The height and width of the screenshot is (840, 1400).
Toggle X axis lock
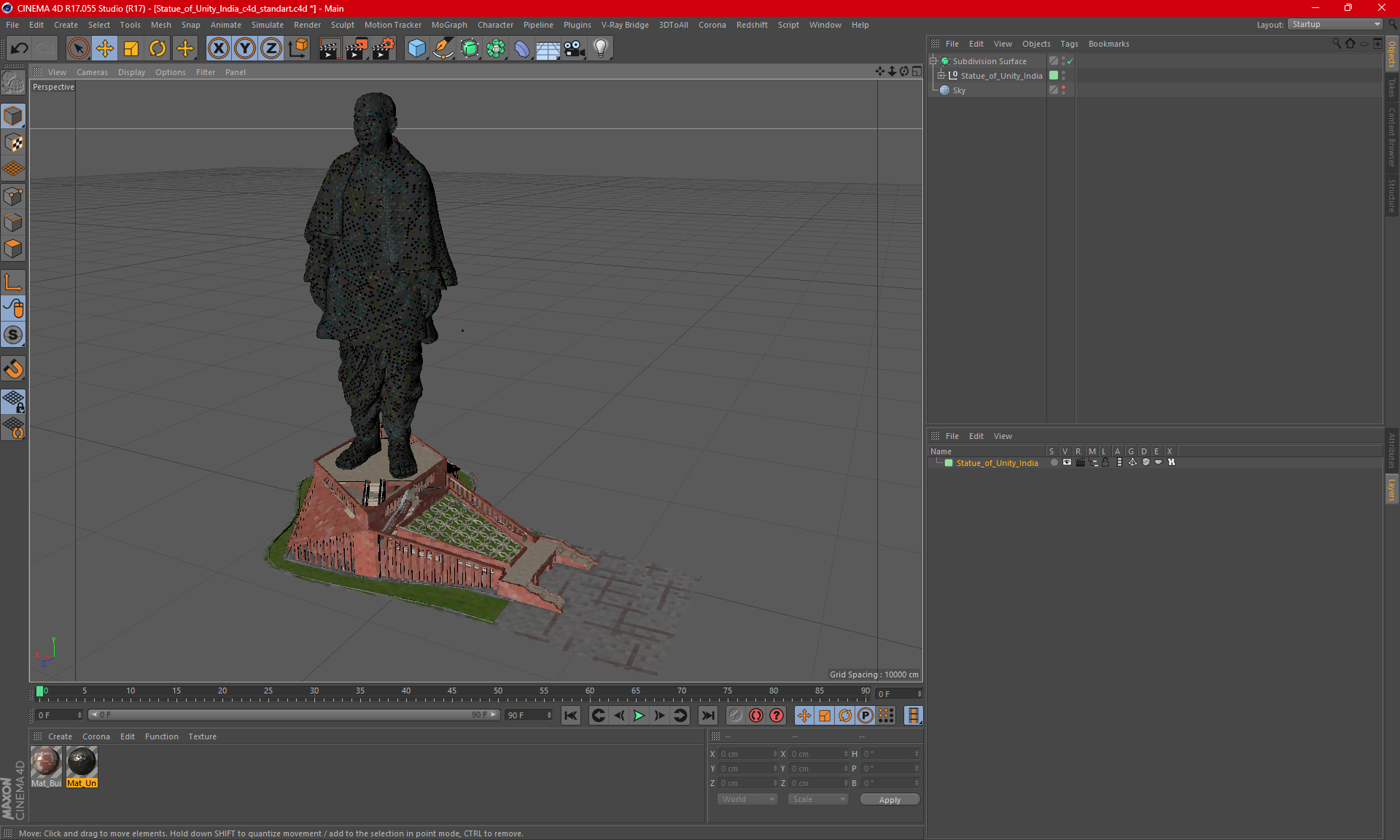(218, 48)
